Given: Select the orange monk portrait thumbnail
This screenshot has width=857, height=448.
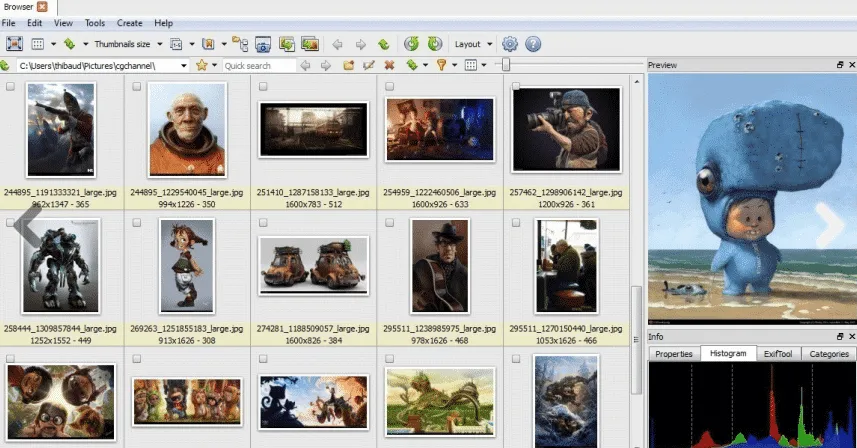Looking at the screenshot, I should [x=187, y=130].
